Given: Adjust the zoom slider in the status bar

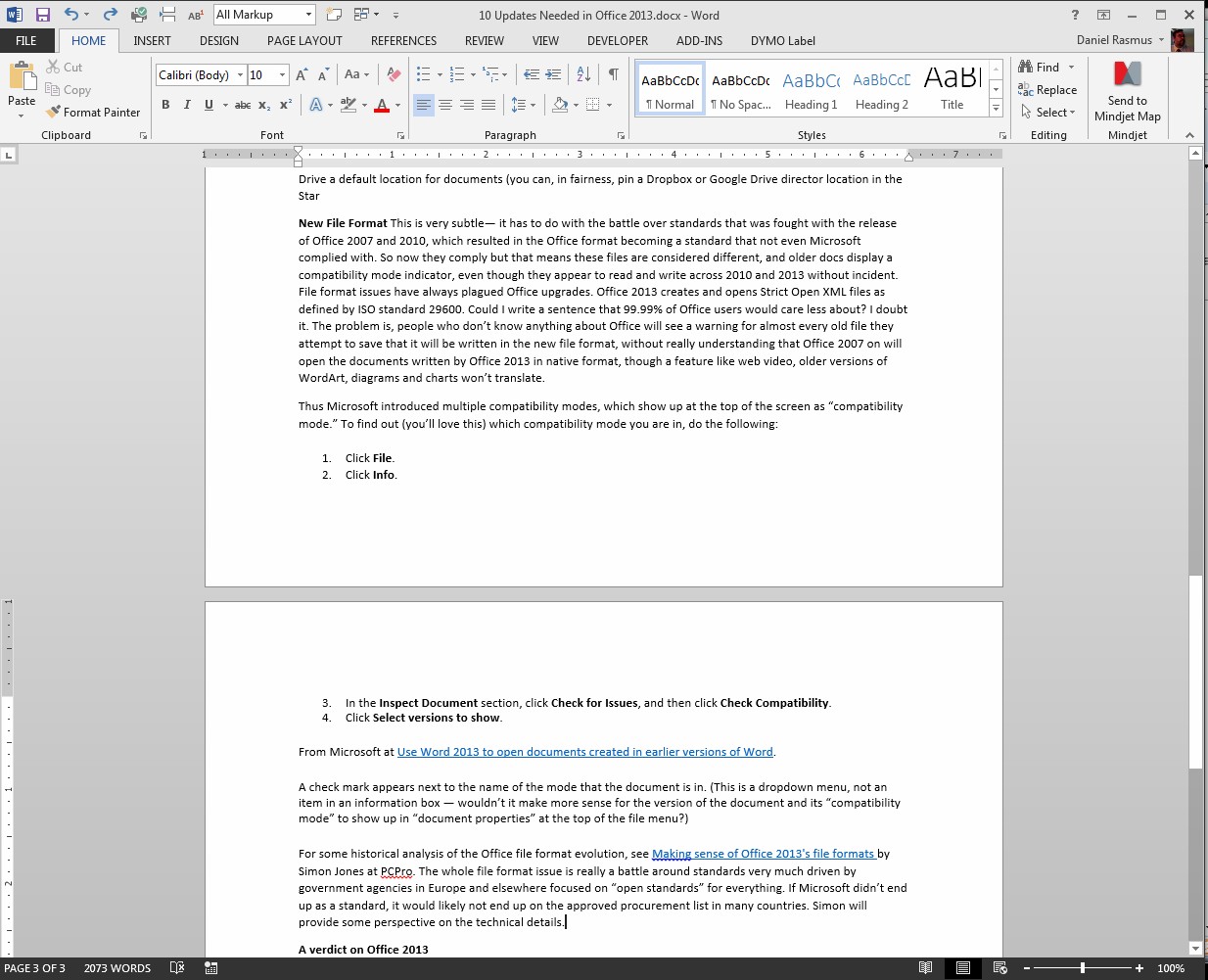Looking at the screenshot, I should pyautogui.click(x=1083, y=968).
